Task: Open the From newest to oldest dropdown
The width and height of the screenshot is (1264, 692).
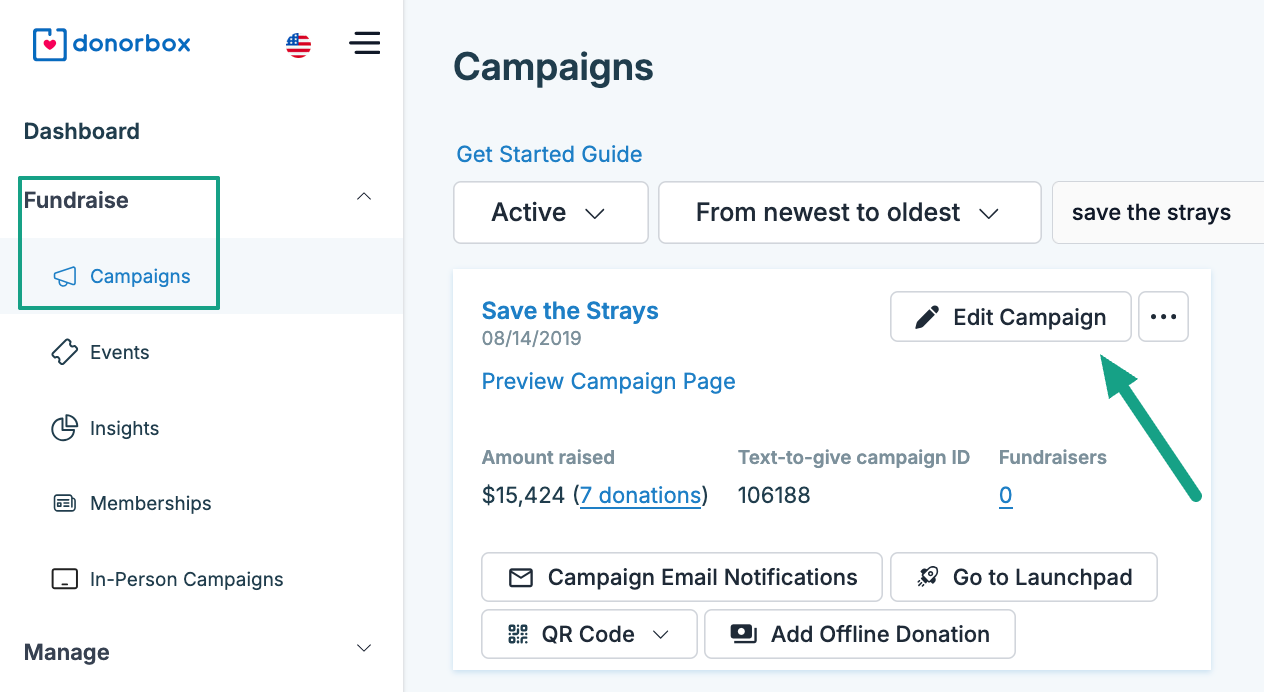Action: (849, 212)
